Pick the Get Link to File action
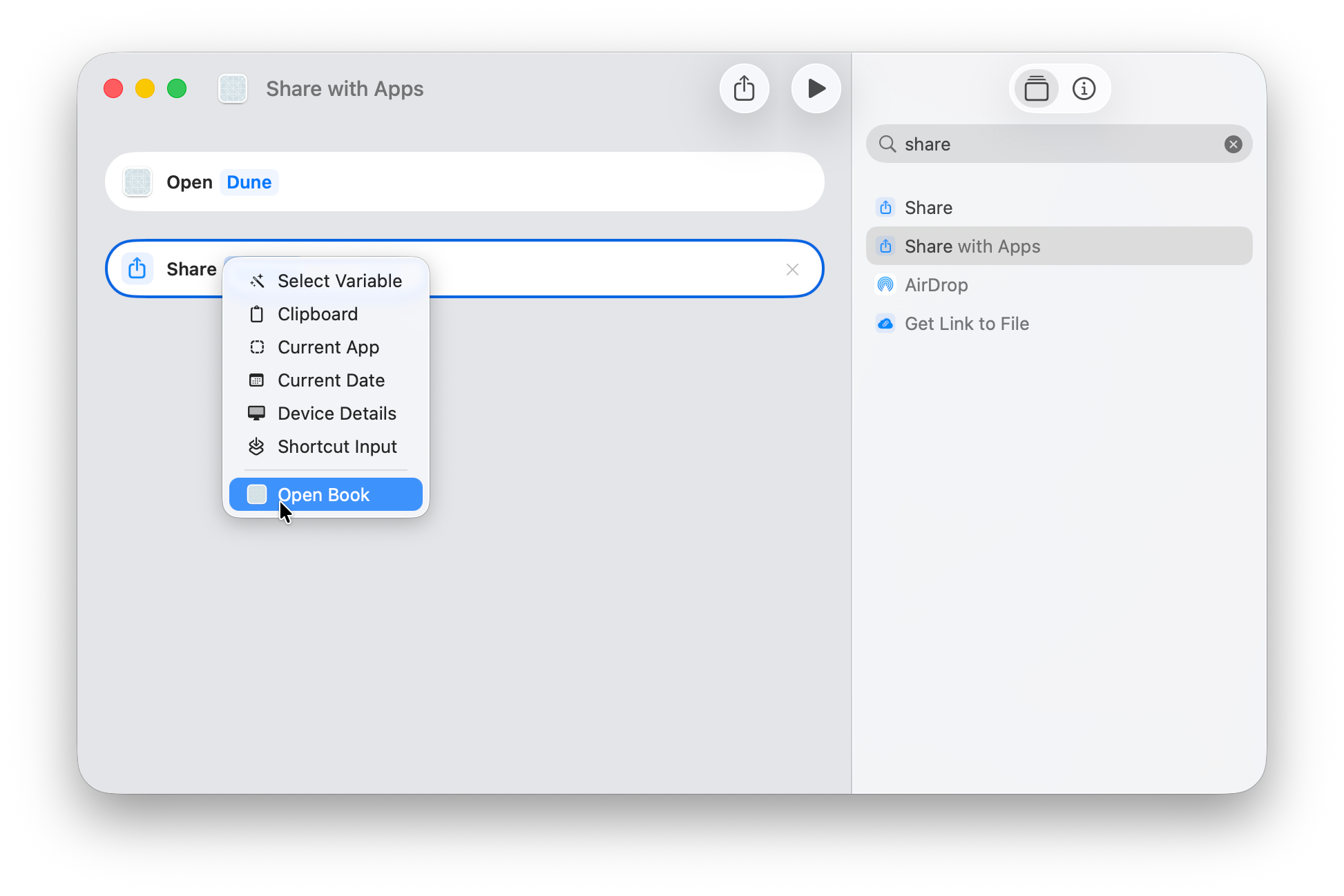Viewport: 1344px width, 896px height. pos(966,324)
